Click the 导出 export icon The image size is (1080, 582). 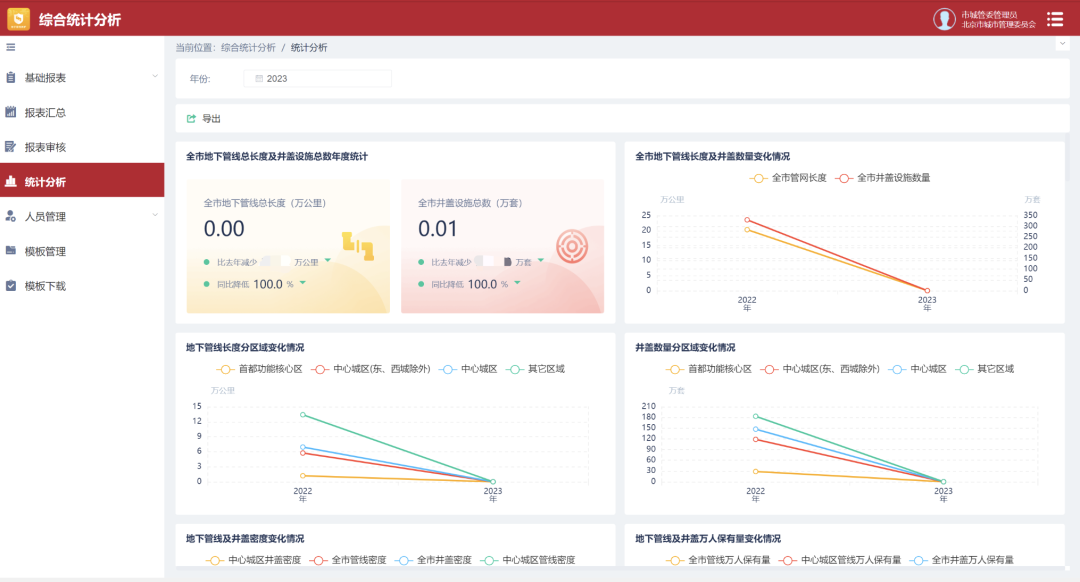(x=191, y=119)
